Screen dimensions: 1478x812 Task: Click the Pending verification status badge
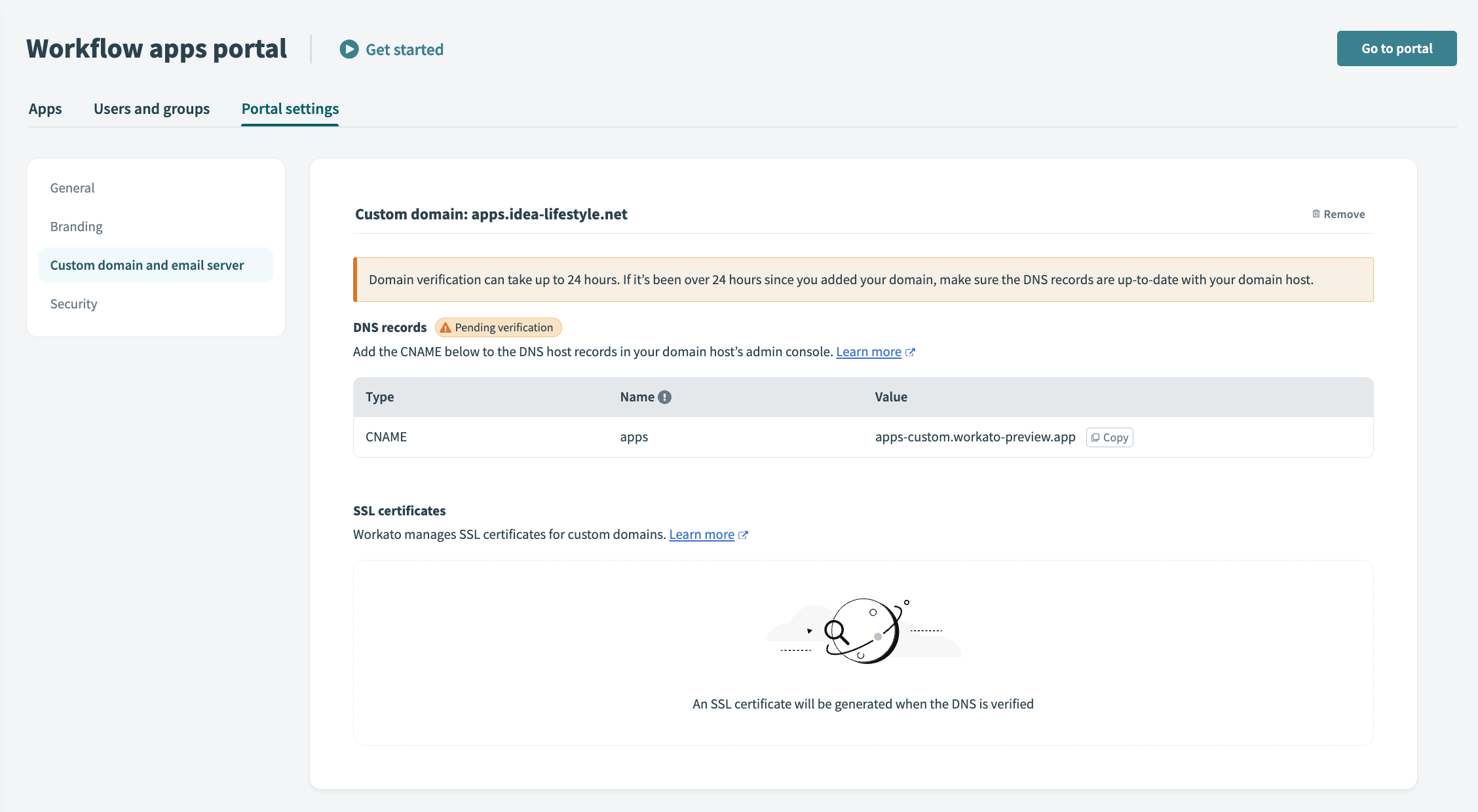(x=498, y=327)
